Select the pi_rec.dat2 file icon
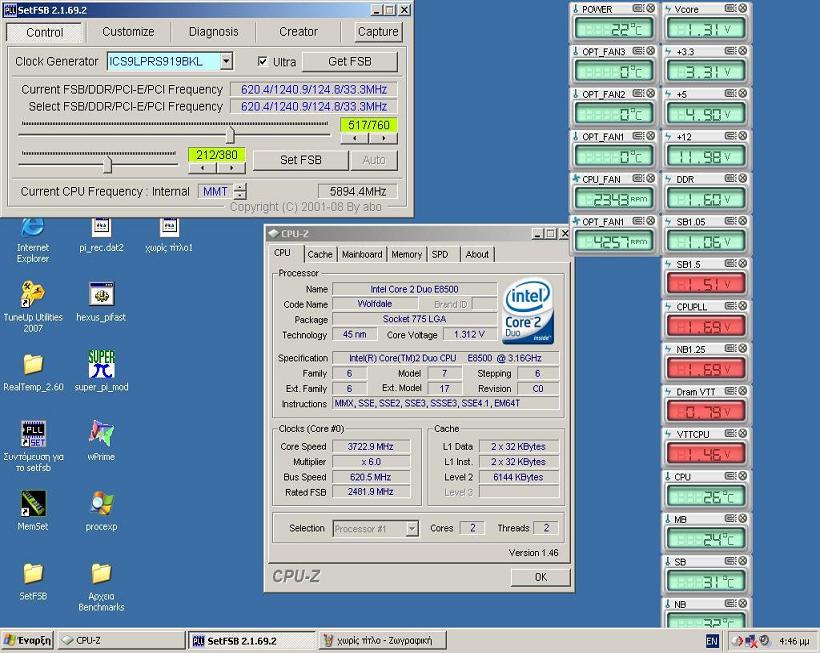 [x=101, y=228]
